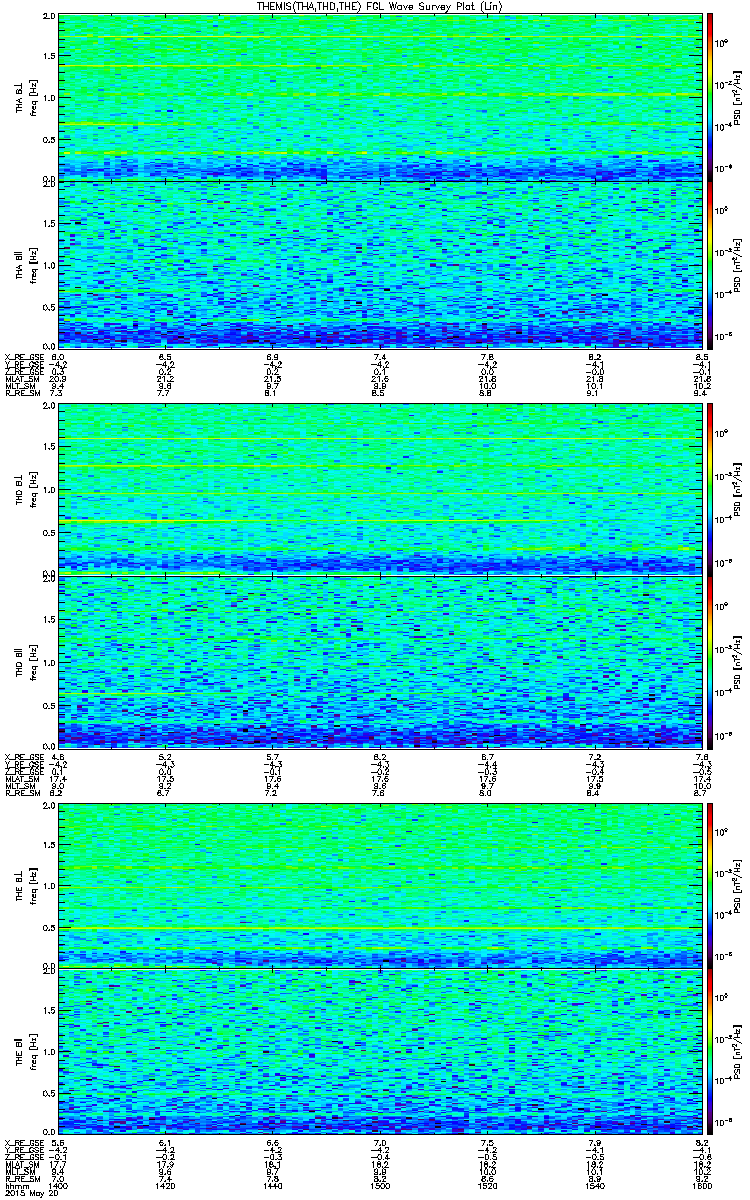This screenshot has width=750, height=1200.
Task: Click the color bar beside THA B-parallel panel
Action: tap(711, 263)
